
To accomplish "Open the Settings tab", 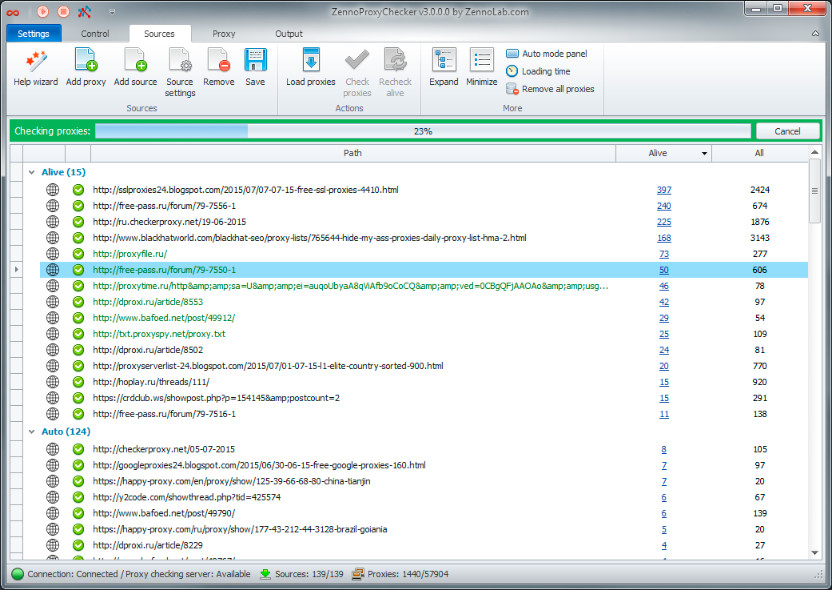I will (x=33, y=33).
